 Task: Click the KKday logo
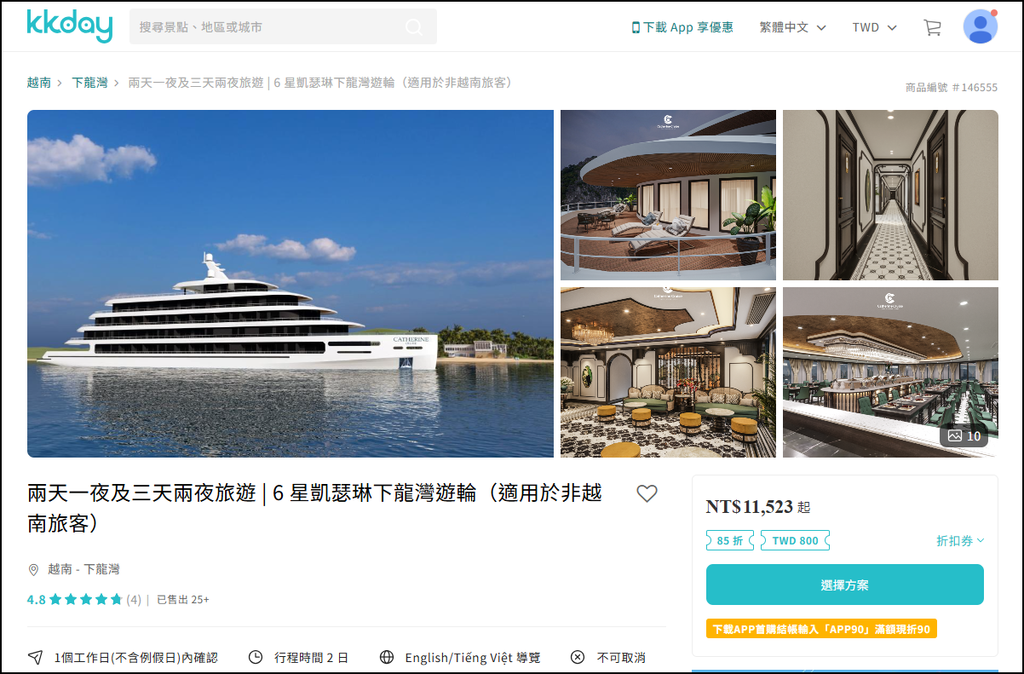pyautogui.click(x=69, y=26)
